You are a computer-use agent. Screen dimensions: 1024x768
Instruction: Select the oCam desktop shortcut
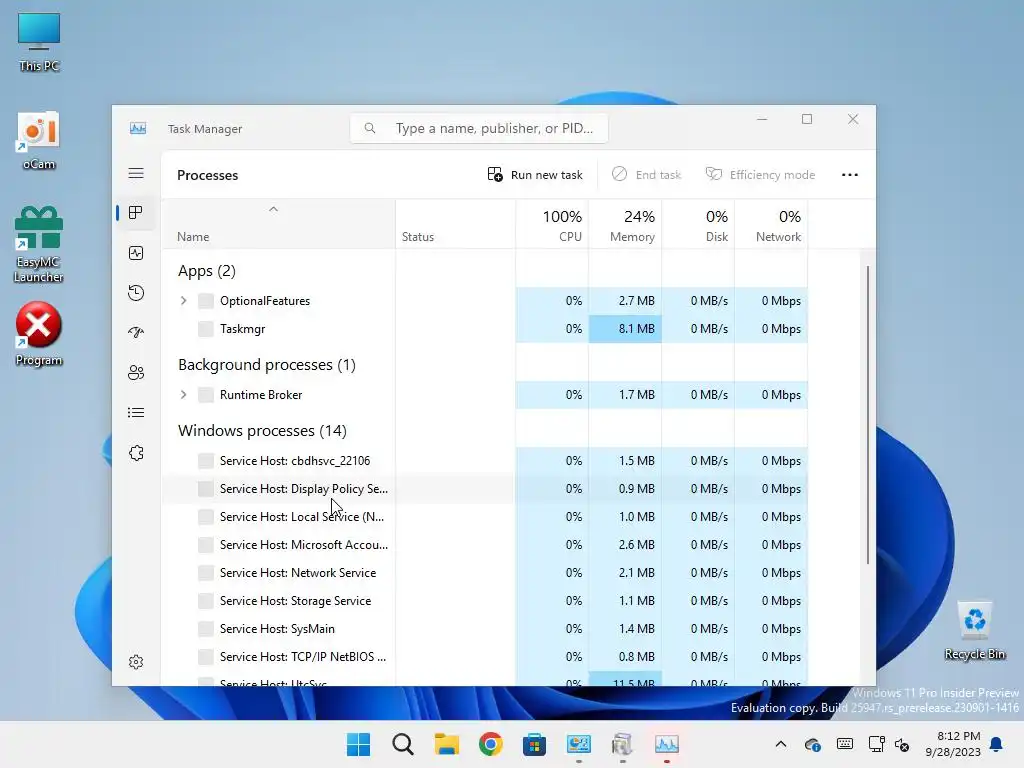(x=39, y=140)
